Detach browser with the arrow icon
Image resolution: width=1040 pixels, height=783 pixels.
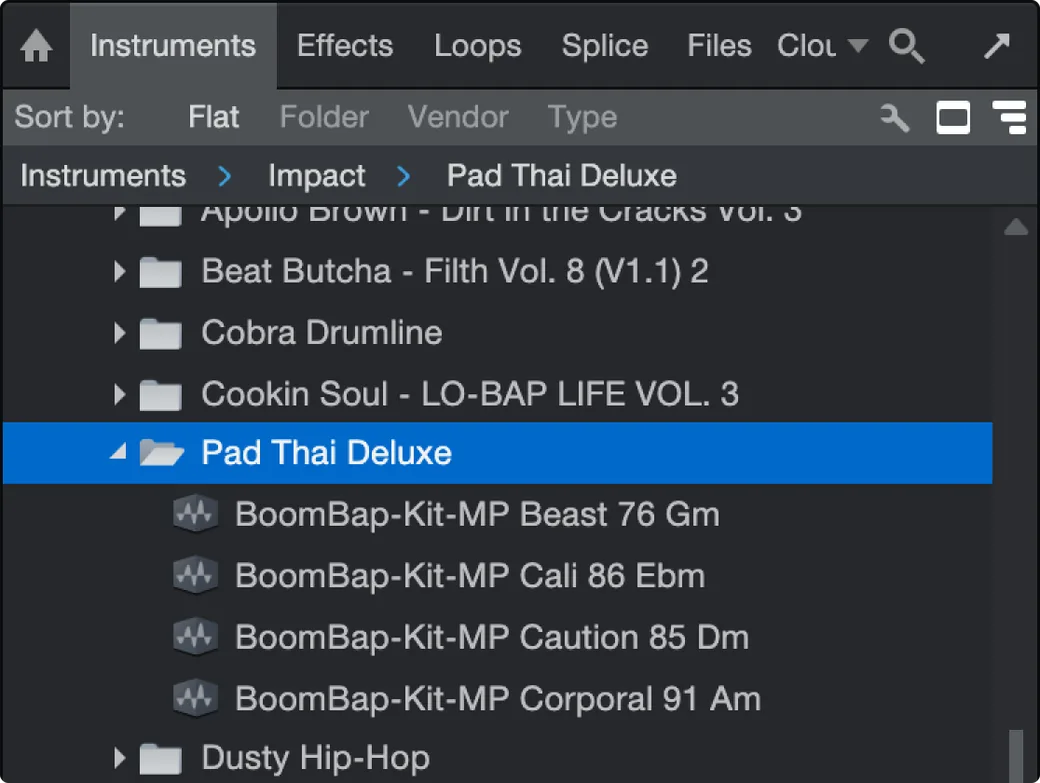point(996,46)
